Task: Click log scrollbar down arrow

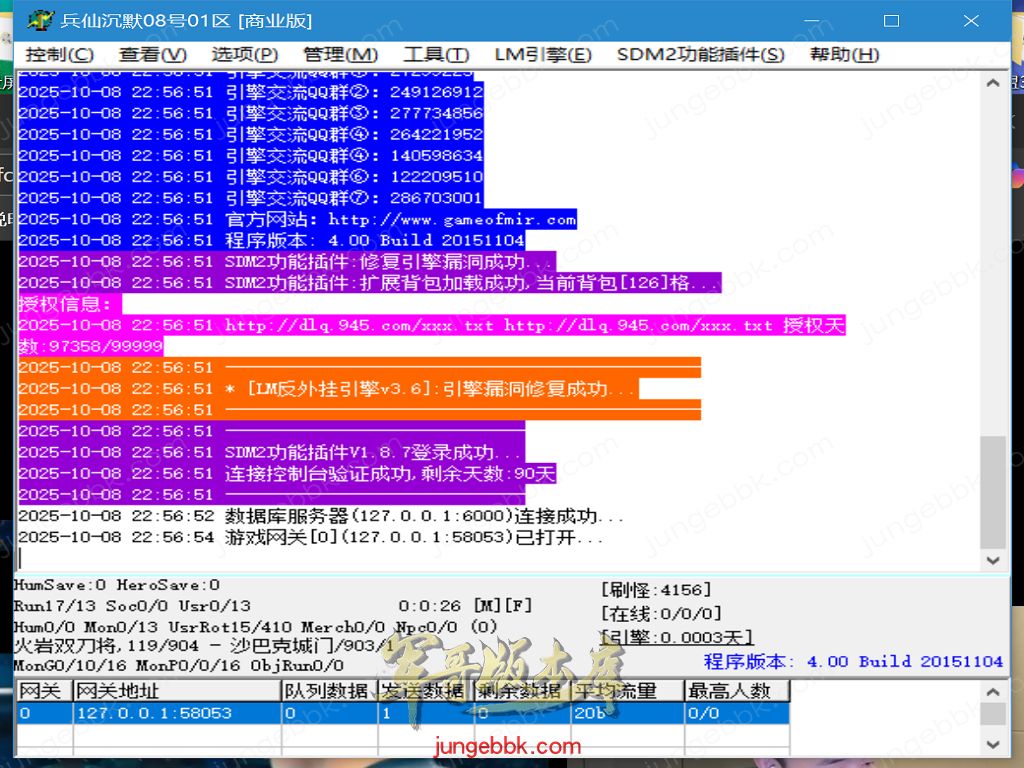Action: (x=993, y=560)
